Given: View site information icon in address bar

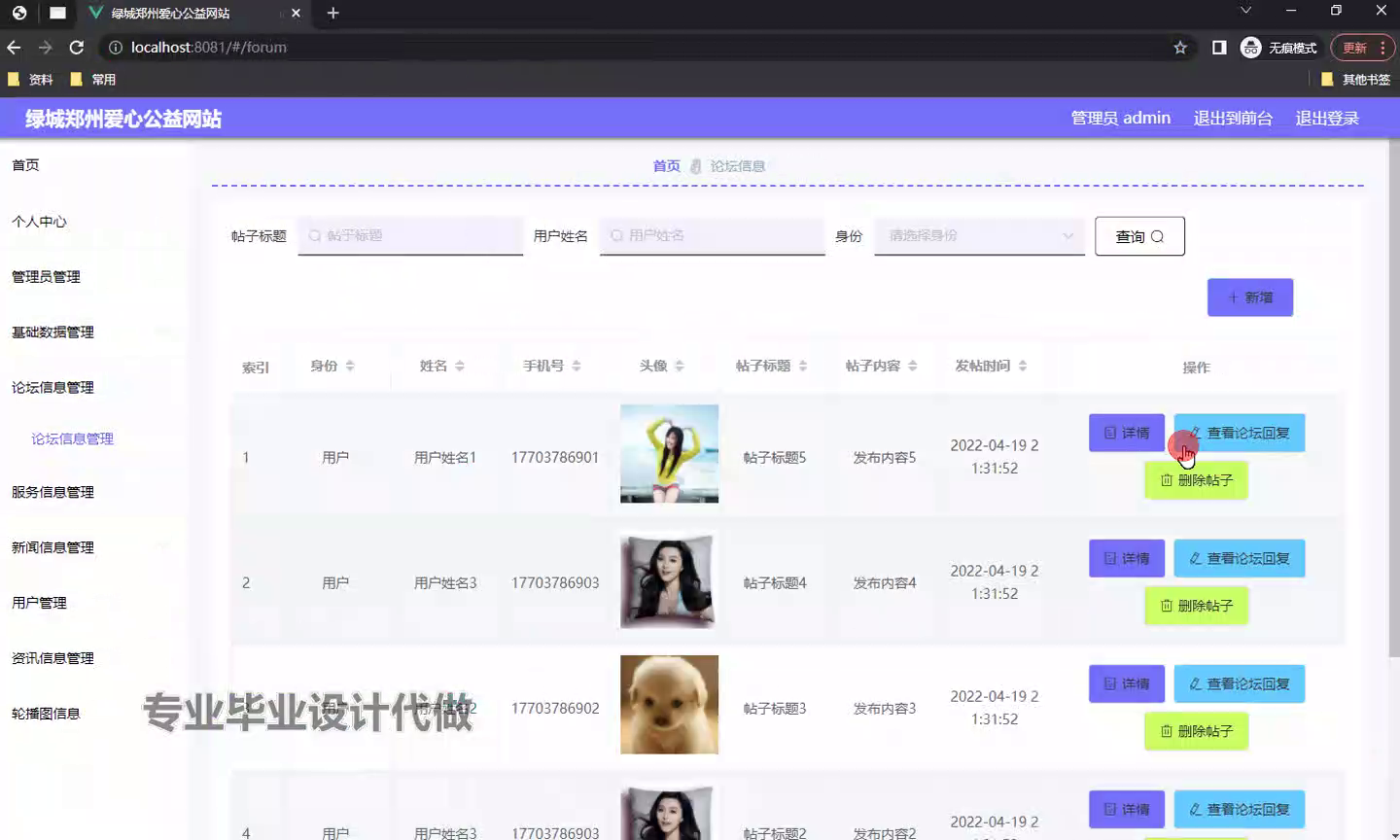Looking at the screenshot, I should pos(116,47).
